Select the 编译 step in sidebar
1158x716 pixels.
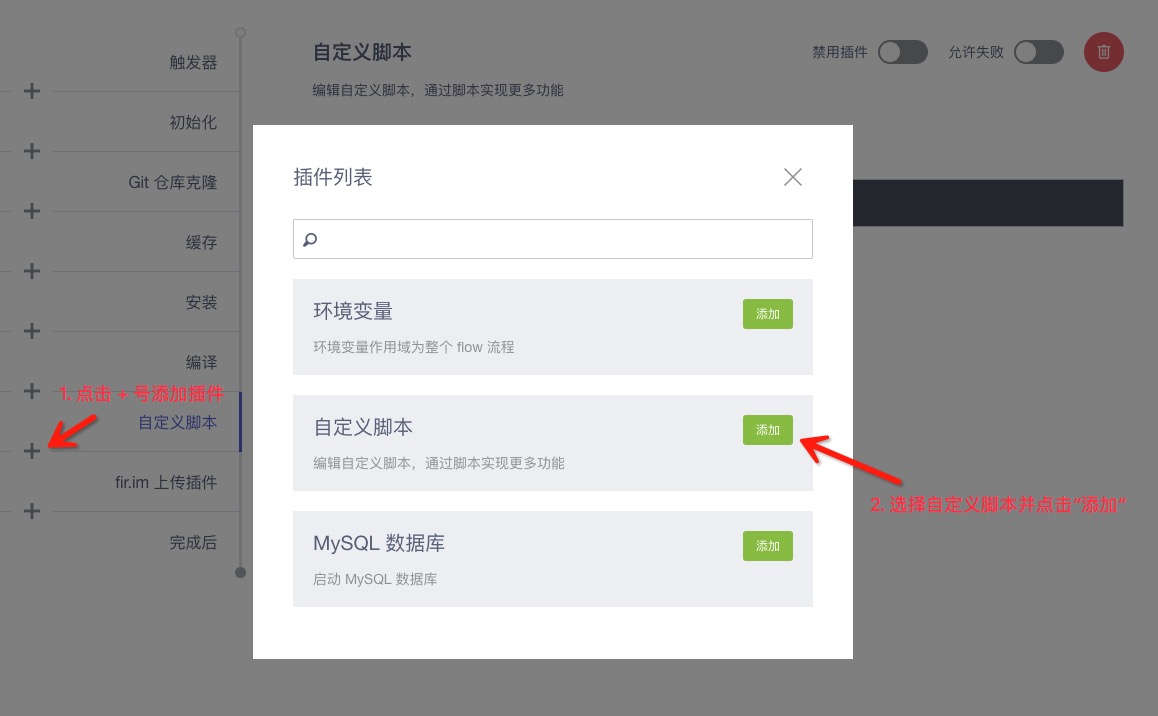point(201,362)
